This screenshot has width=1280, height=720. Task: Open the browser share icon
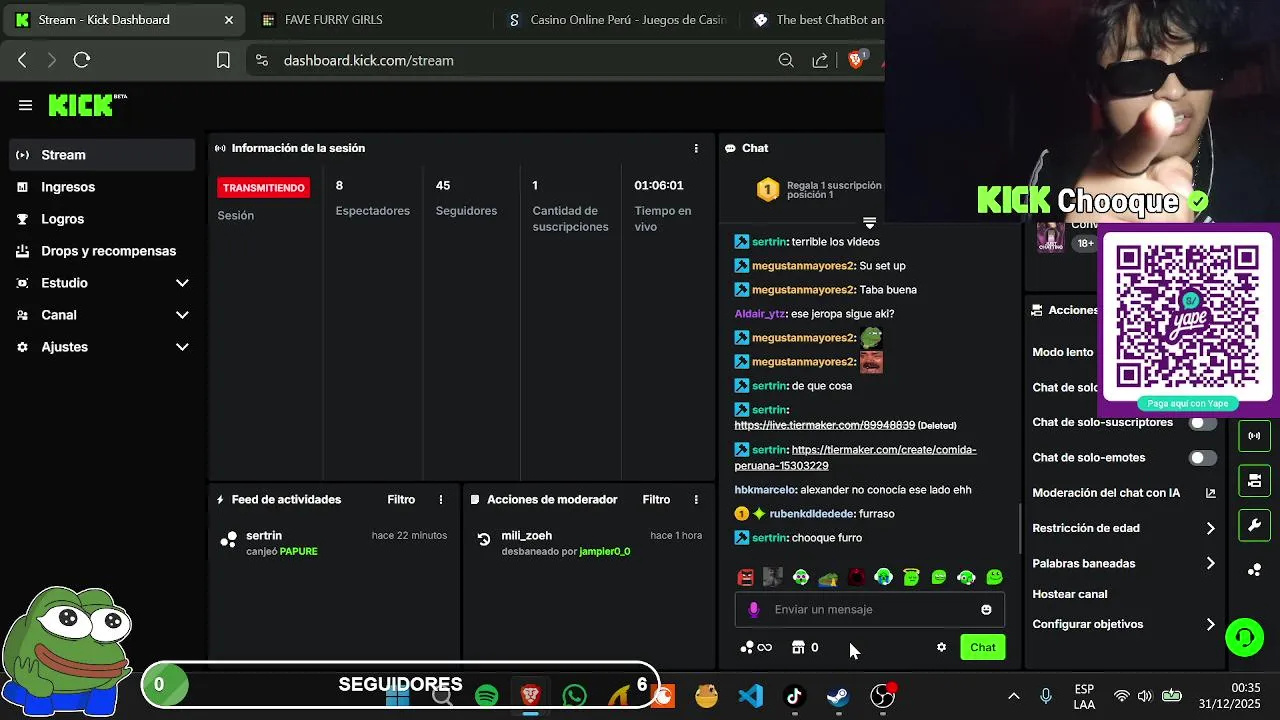coord(820,61)
